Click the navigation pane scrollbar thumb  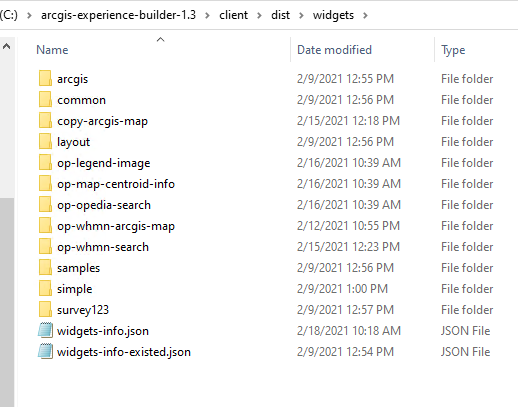[7, 302]
